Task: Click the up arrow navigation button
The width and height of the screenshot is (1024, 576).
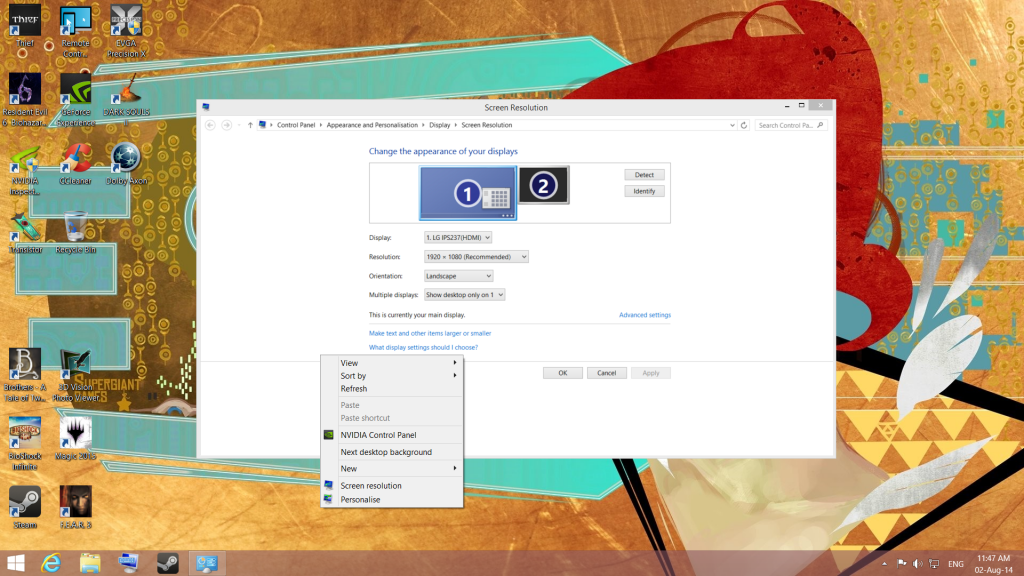Action: click(x=250, y=125)
